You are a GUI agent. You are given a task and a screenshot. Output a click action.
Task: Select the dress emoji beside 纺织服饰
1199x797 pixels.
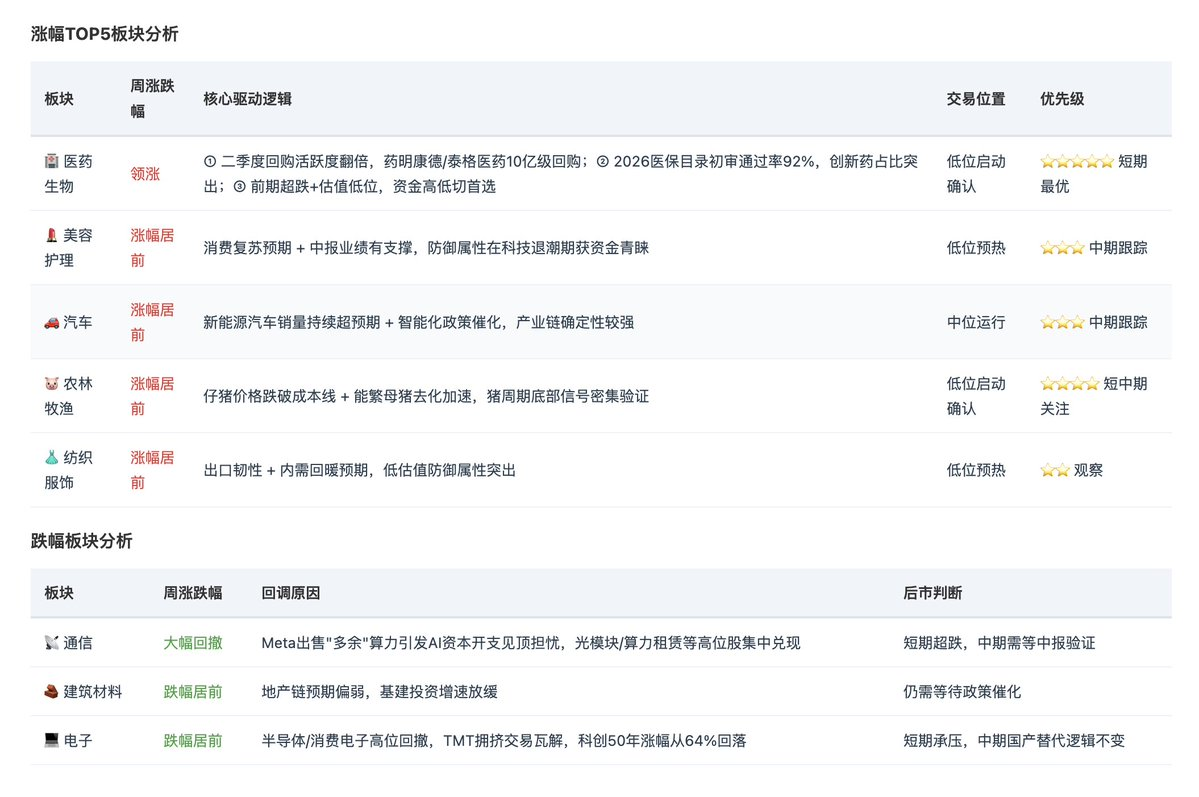[x=51, y=457]
